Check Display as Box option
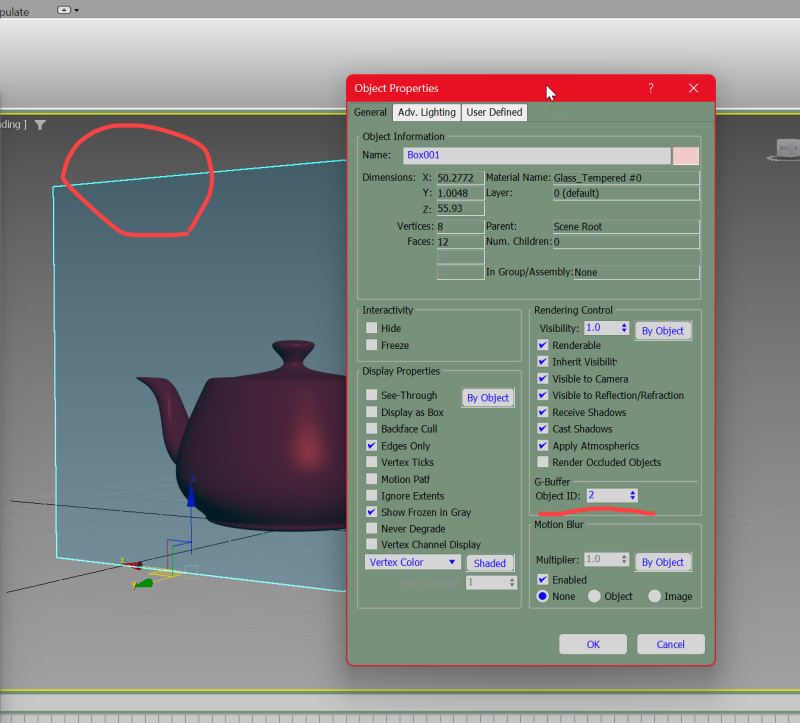 click(372, 412)
